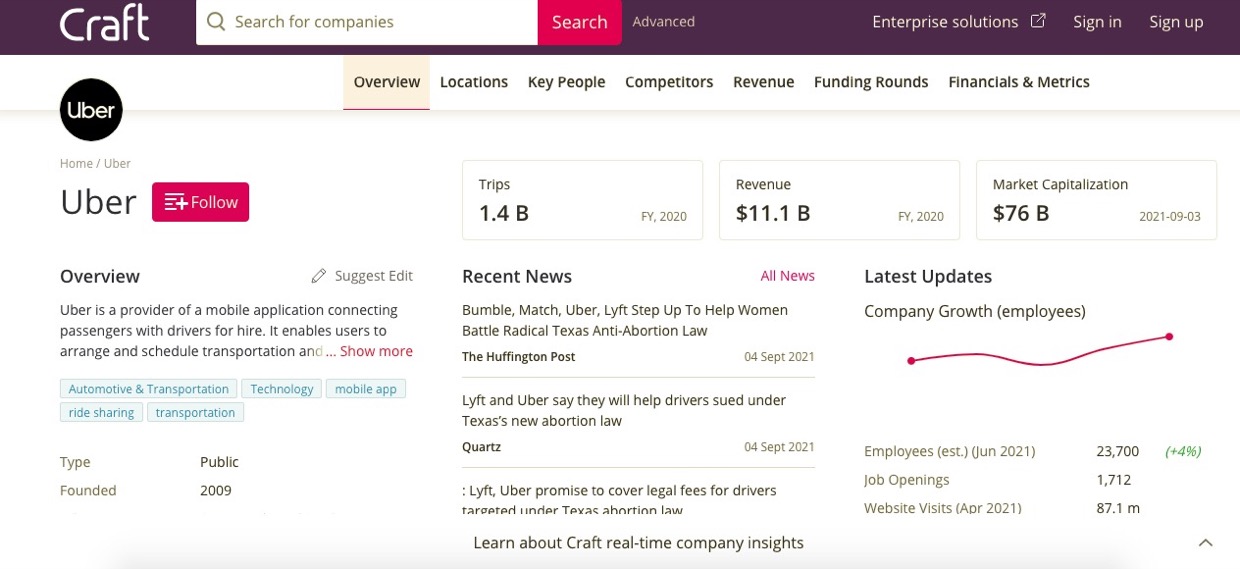
Task: Focus the Search for companies field
Action: (367, 22)
